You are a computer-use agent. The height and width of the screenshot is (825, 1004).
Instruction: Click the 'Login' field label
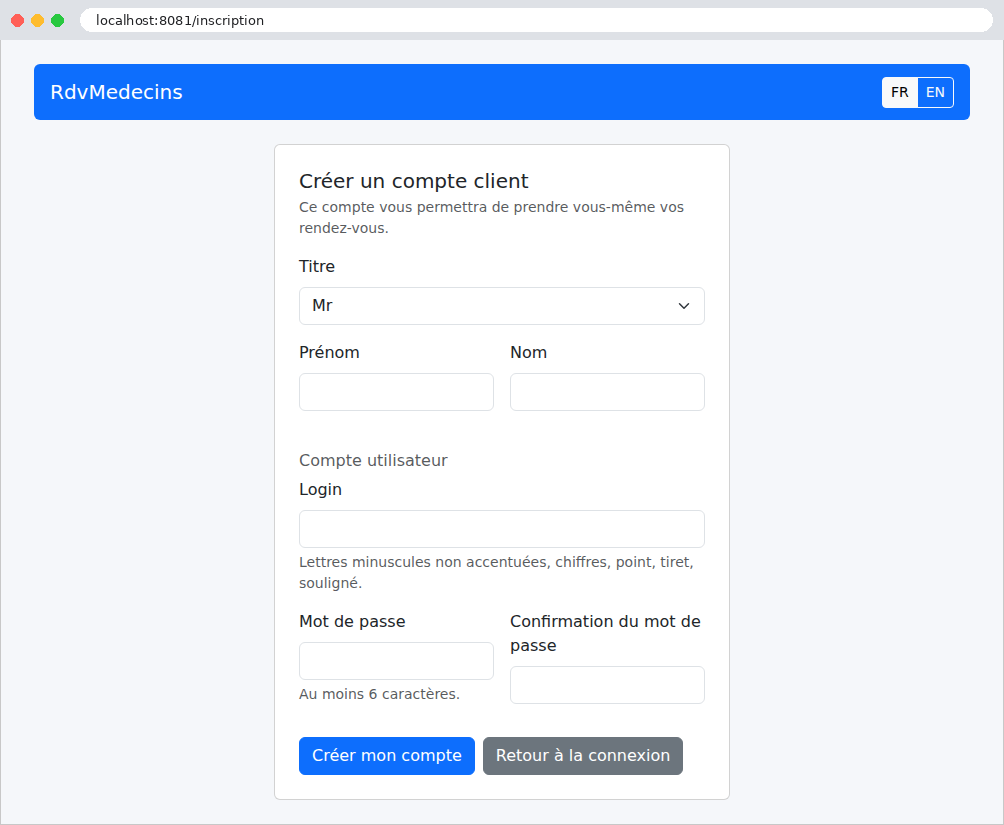pyautogui.click(x=320, y=489)
